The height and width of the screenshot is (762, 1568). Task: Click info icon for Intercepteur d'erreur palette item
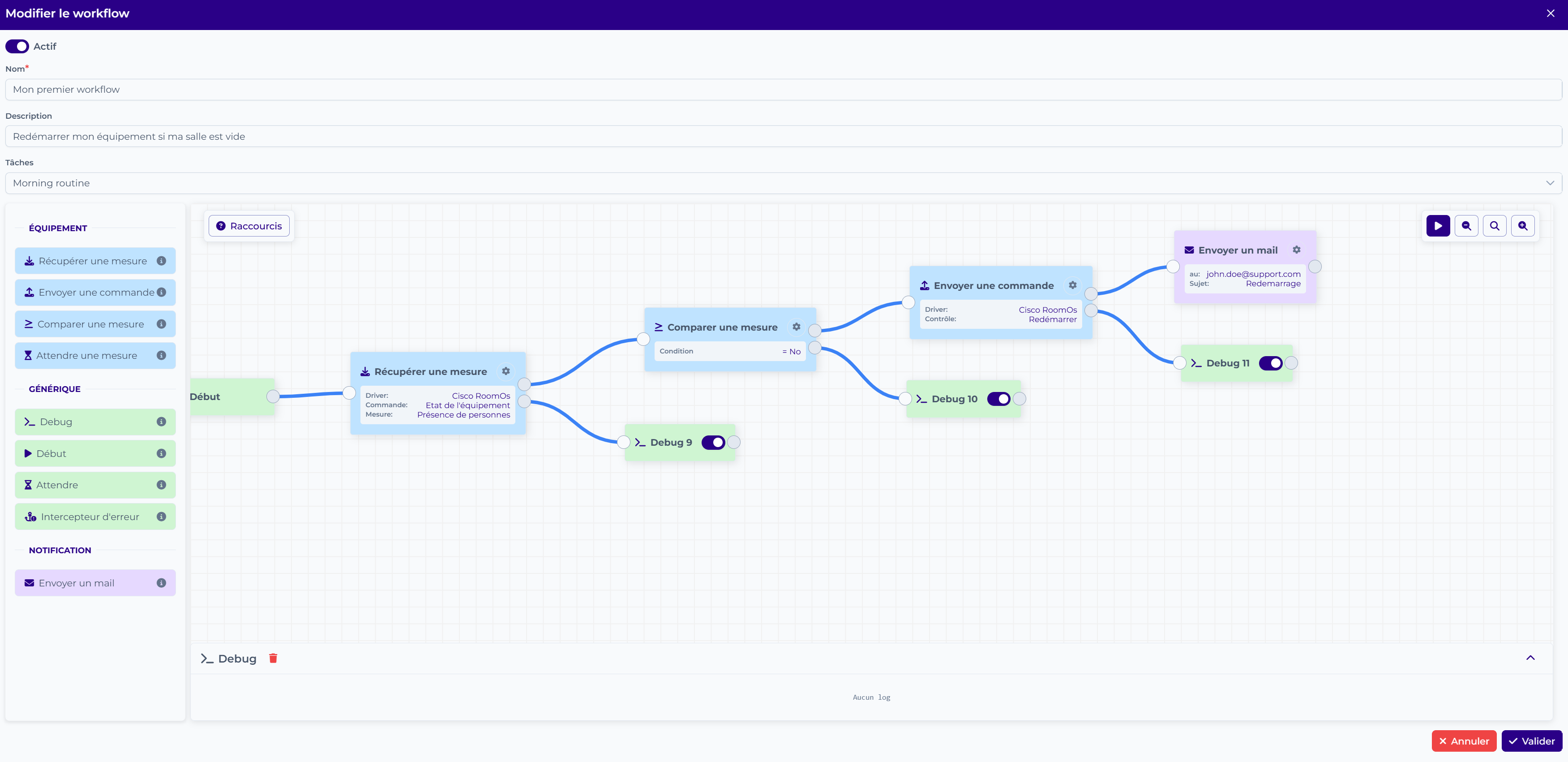point(161,517)
